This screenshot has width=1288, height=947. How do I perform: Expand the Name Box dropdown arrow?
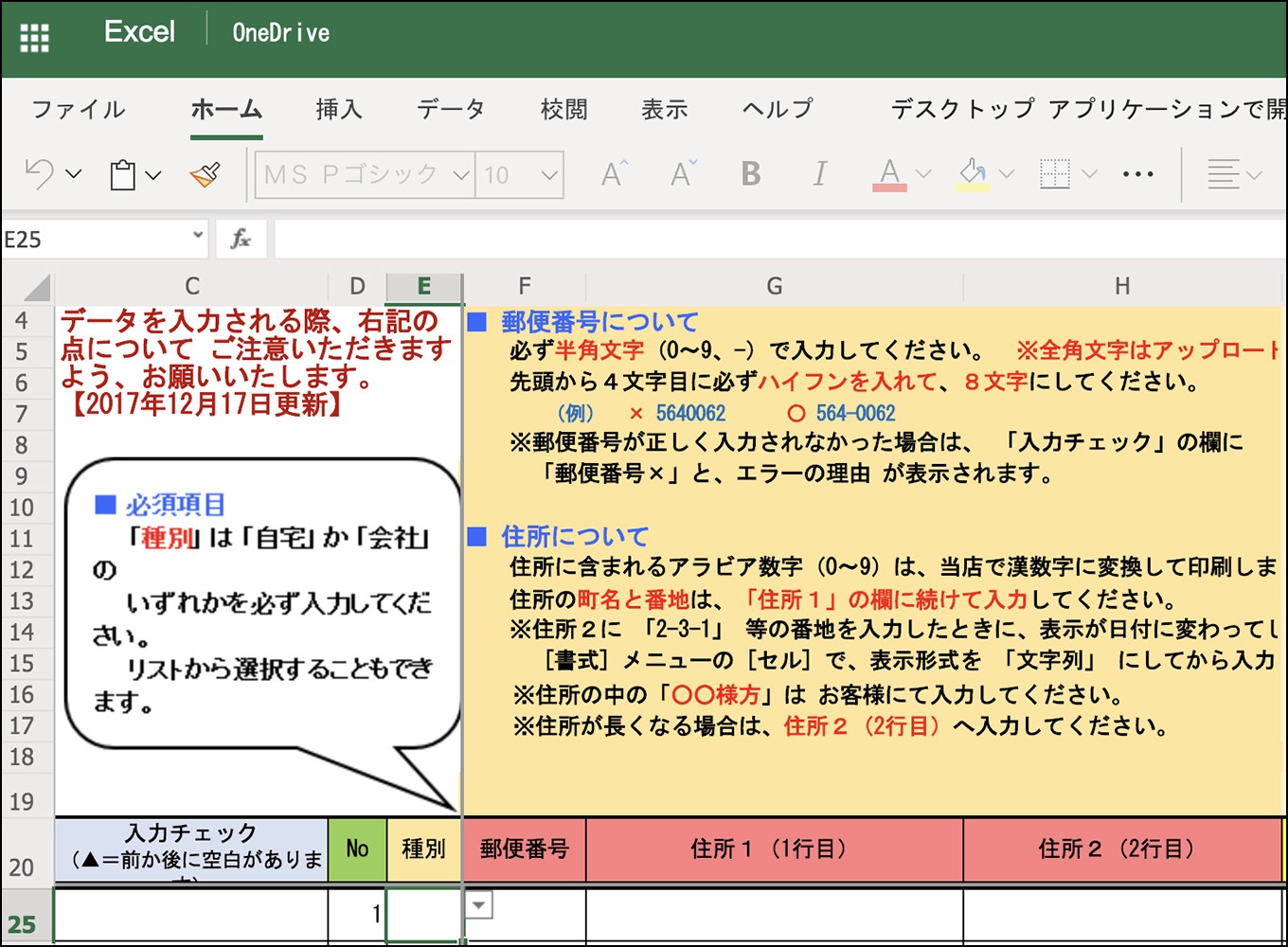198,235
